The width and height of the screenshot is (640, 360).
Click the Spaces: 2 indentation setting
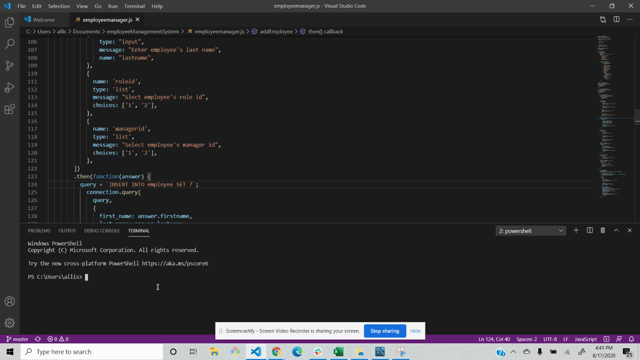tap(527, 339)
